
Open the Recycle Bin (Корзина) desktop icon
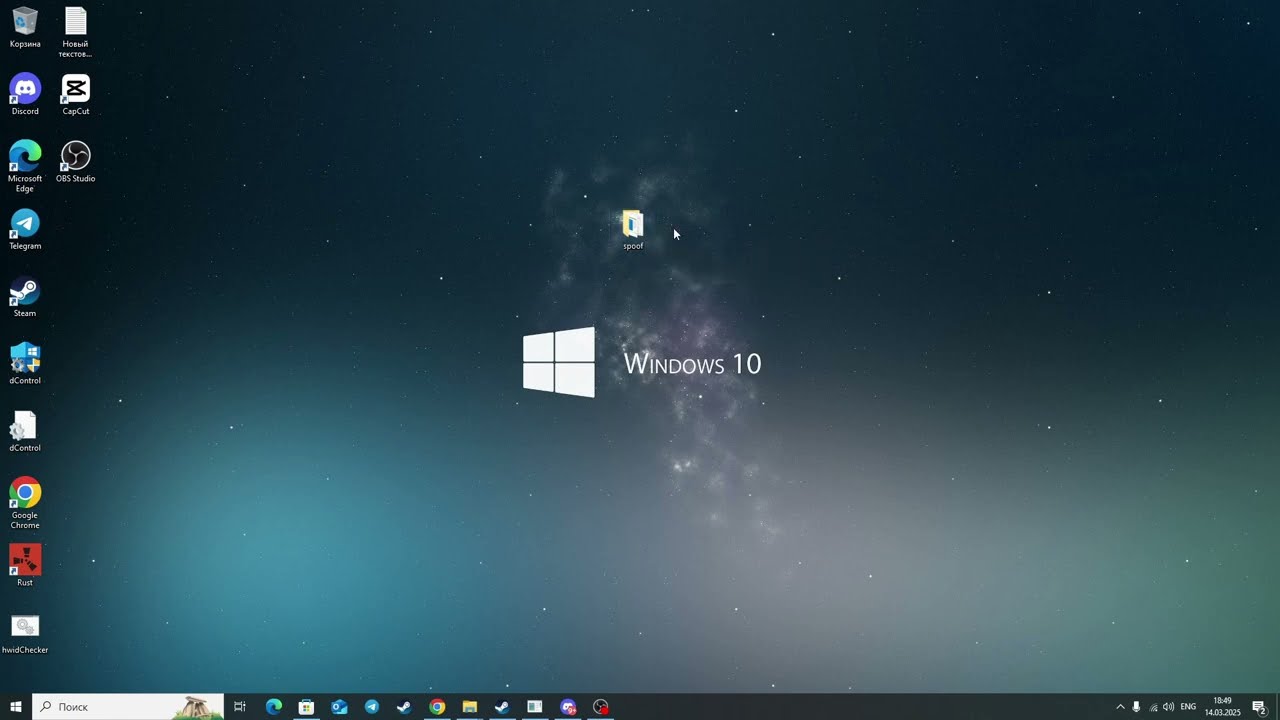(x=25, y=27)
